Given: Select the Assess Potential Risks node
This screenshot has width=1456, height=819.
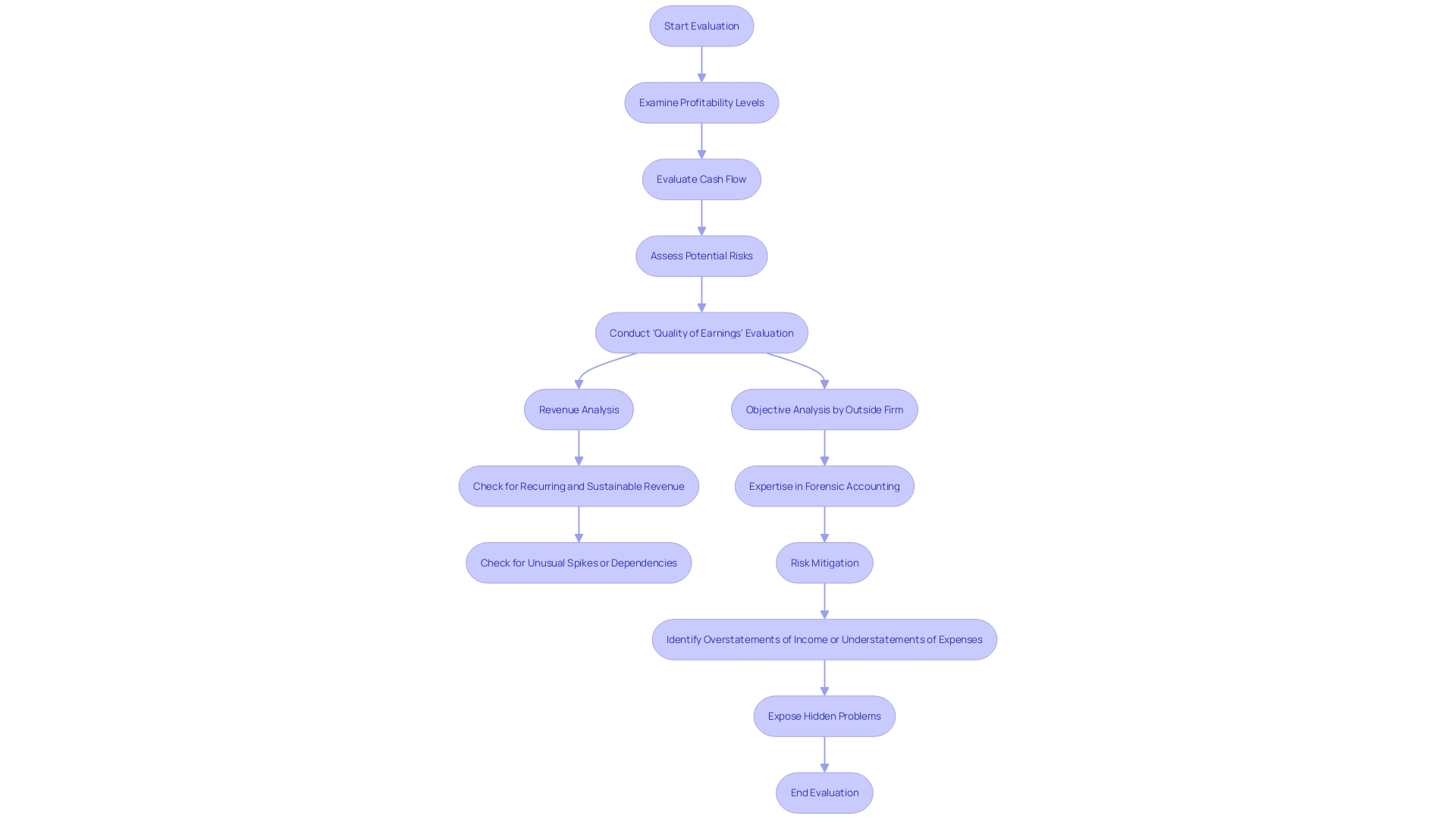Looking at the screenshot, I should 701,255.
